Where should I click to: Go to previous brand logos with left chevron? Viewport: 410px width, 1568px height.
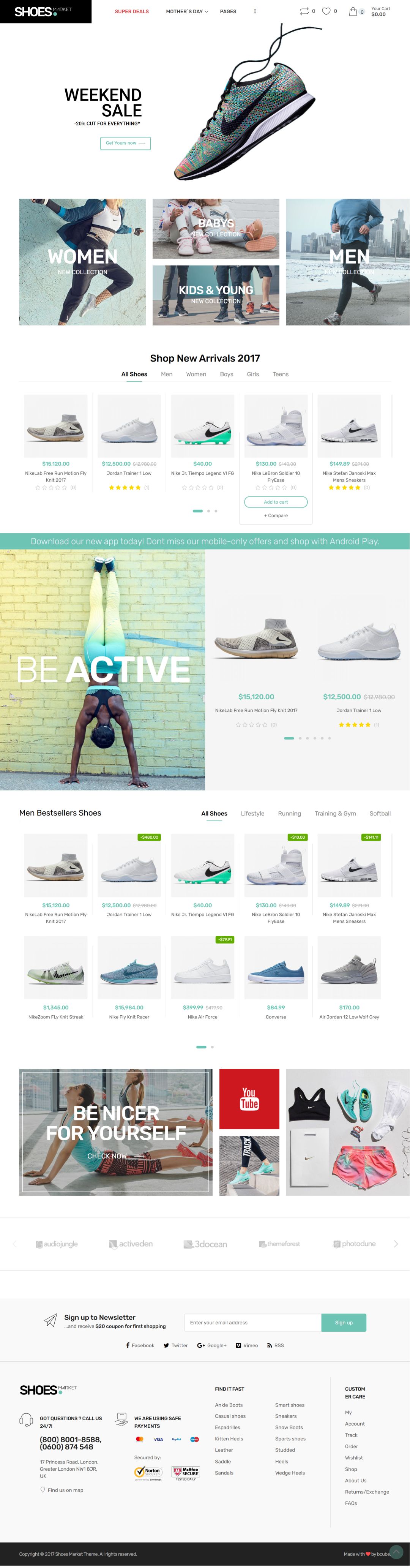14,1244
